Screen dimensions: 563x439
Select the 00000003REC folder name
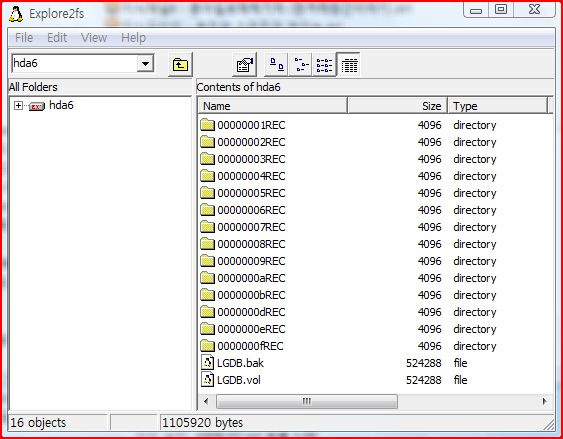pyautogui.click(x=251, y=159)
